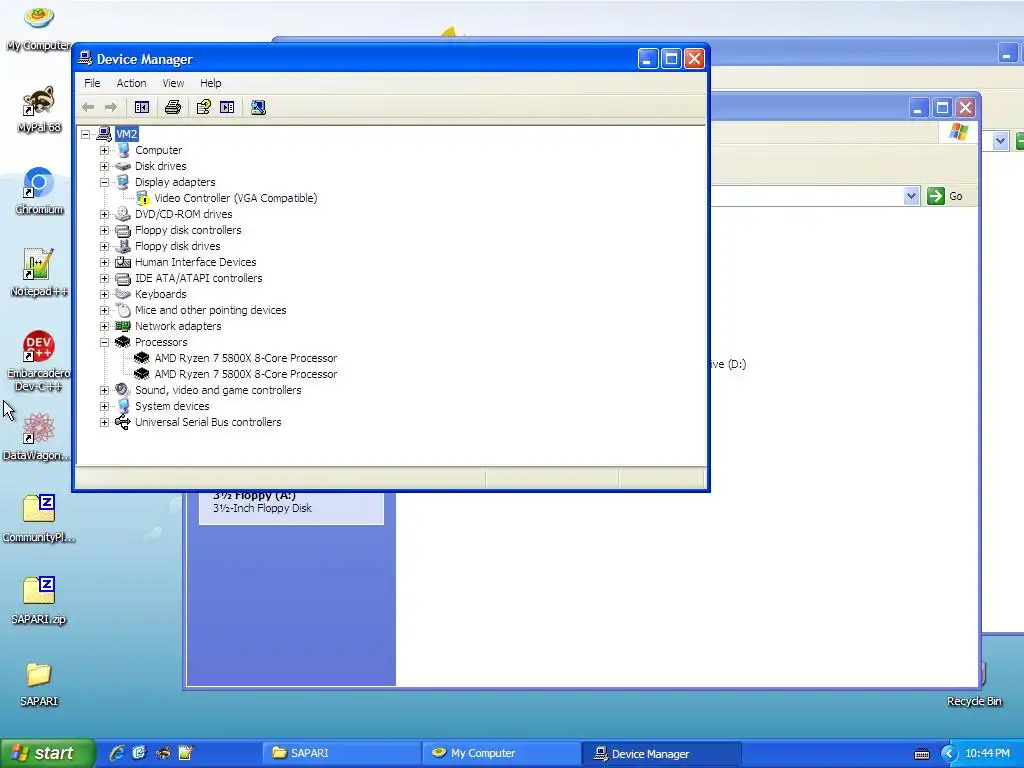Expand Sound, video and game controllers
This screenshot has height=768, width=1024.
(104, 390)
